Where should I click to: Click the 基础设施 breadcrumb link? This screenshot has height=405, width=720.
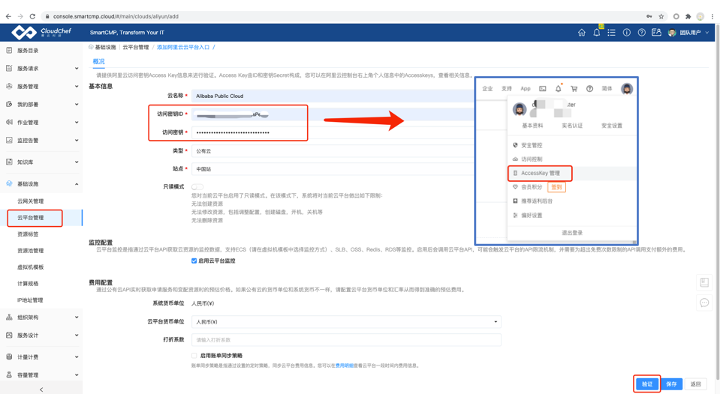click(x=105, y=47)
